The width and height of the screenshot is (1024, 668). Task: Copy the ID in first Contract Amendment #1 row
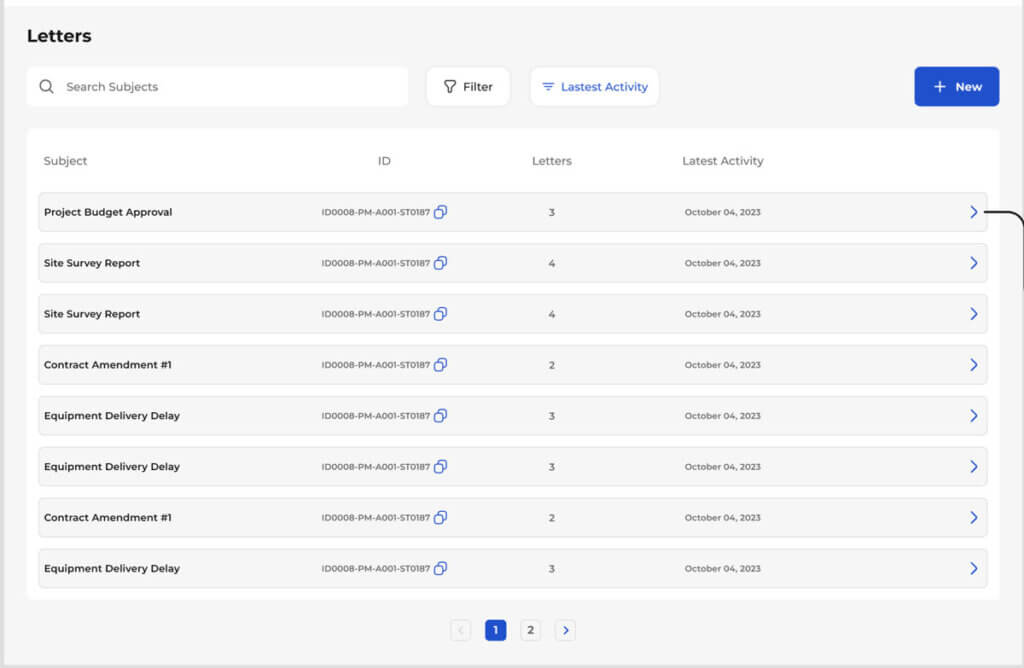(440, 365)
